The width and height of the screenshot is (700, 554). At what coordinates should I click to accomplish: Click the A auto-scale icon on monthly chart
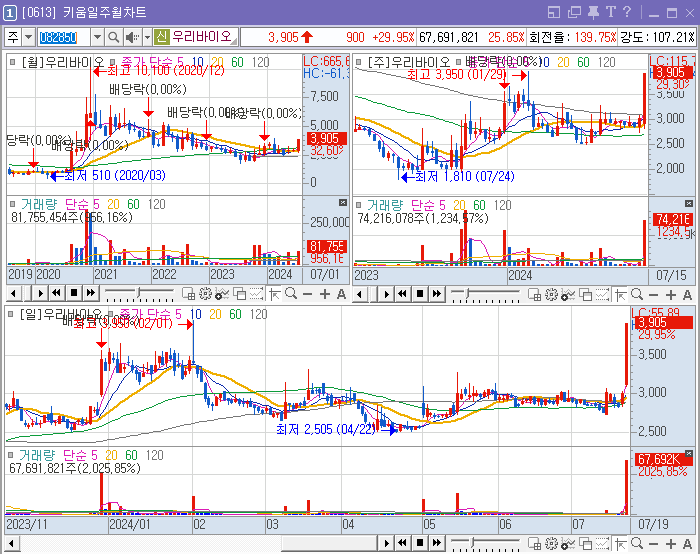[341, 294]
